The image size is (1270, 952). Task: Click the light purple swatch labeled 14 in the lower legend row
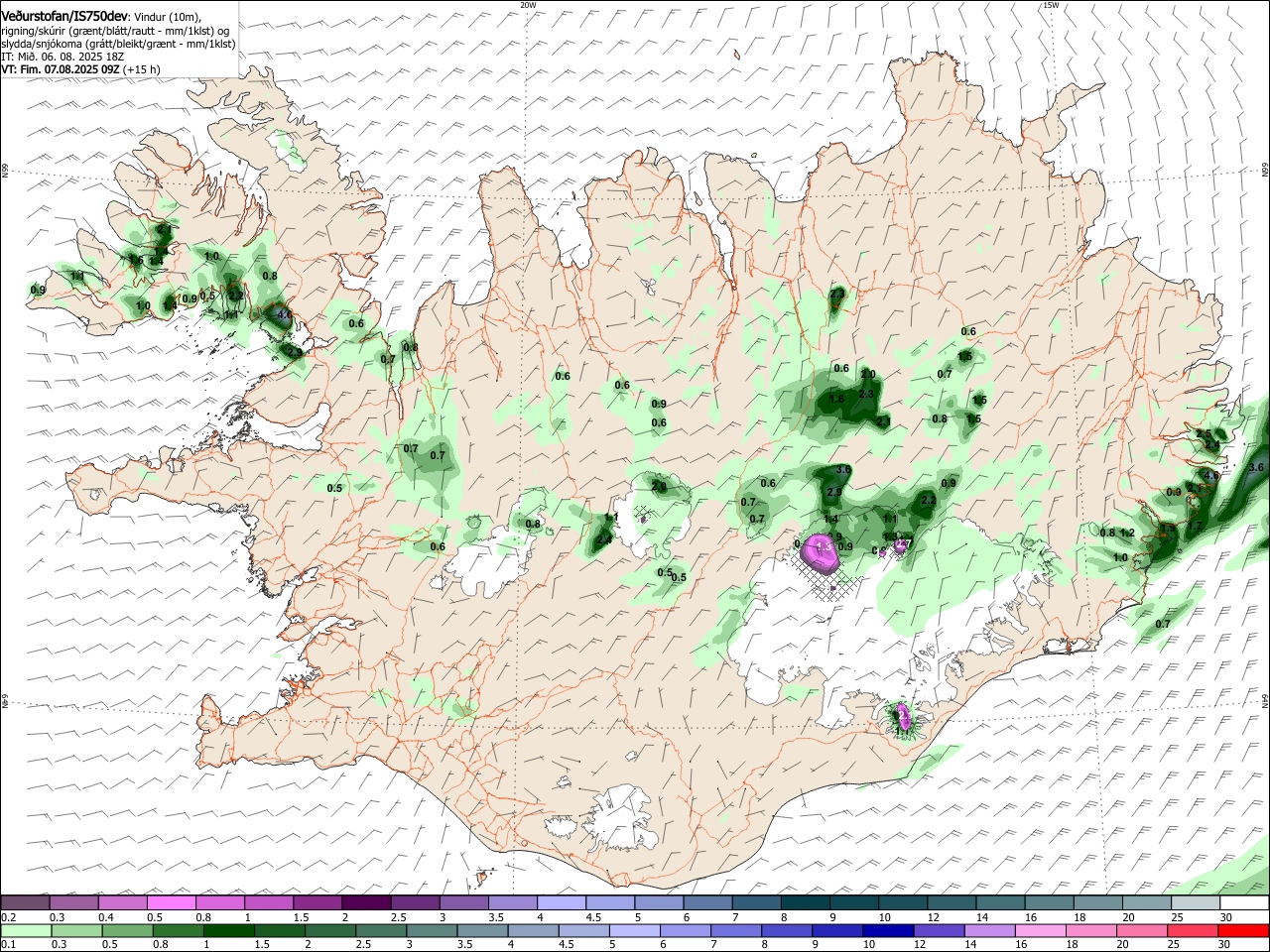990,930
